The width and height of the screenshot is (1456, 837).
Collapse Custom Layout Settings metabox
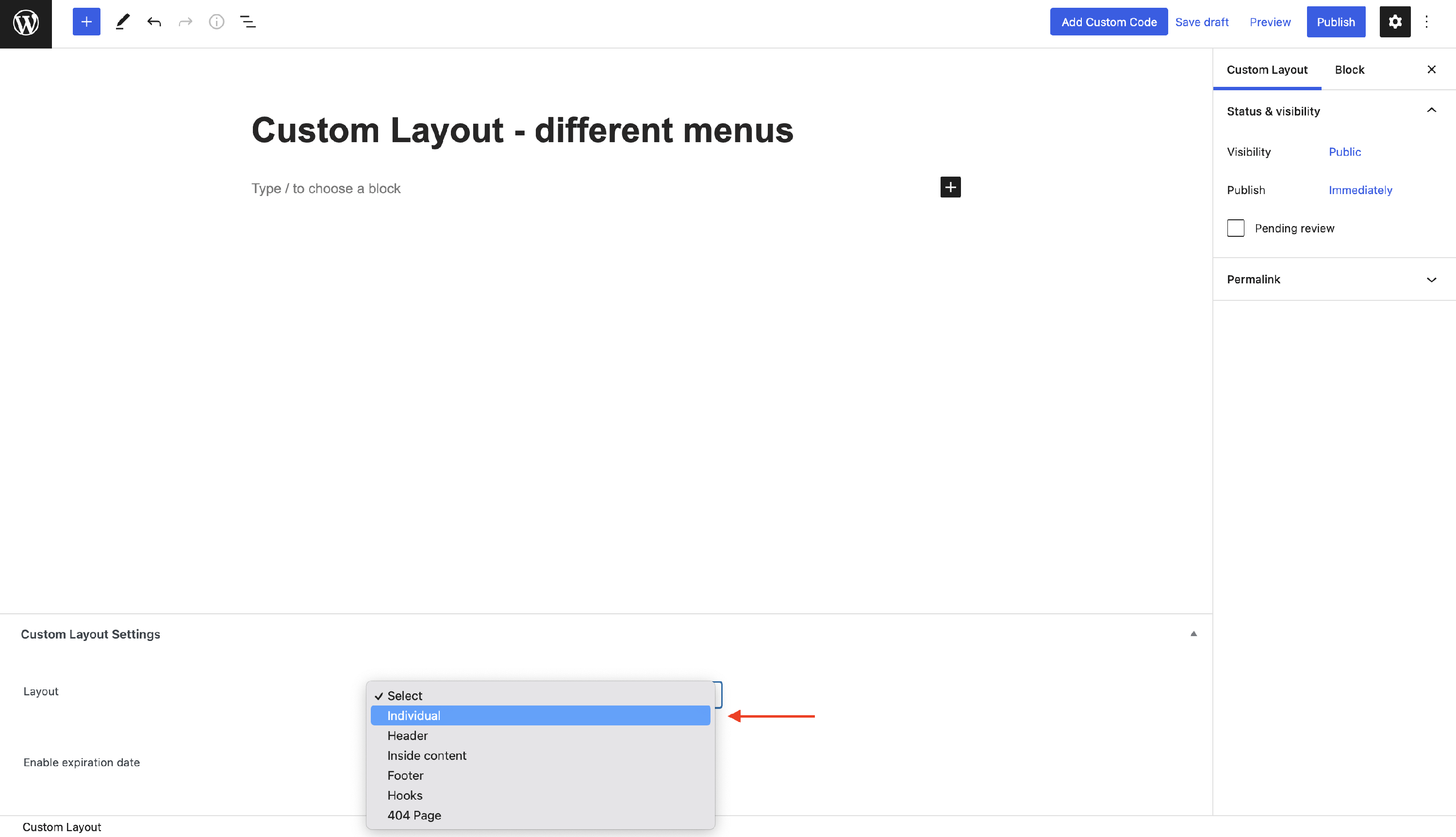point(1193,634)
